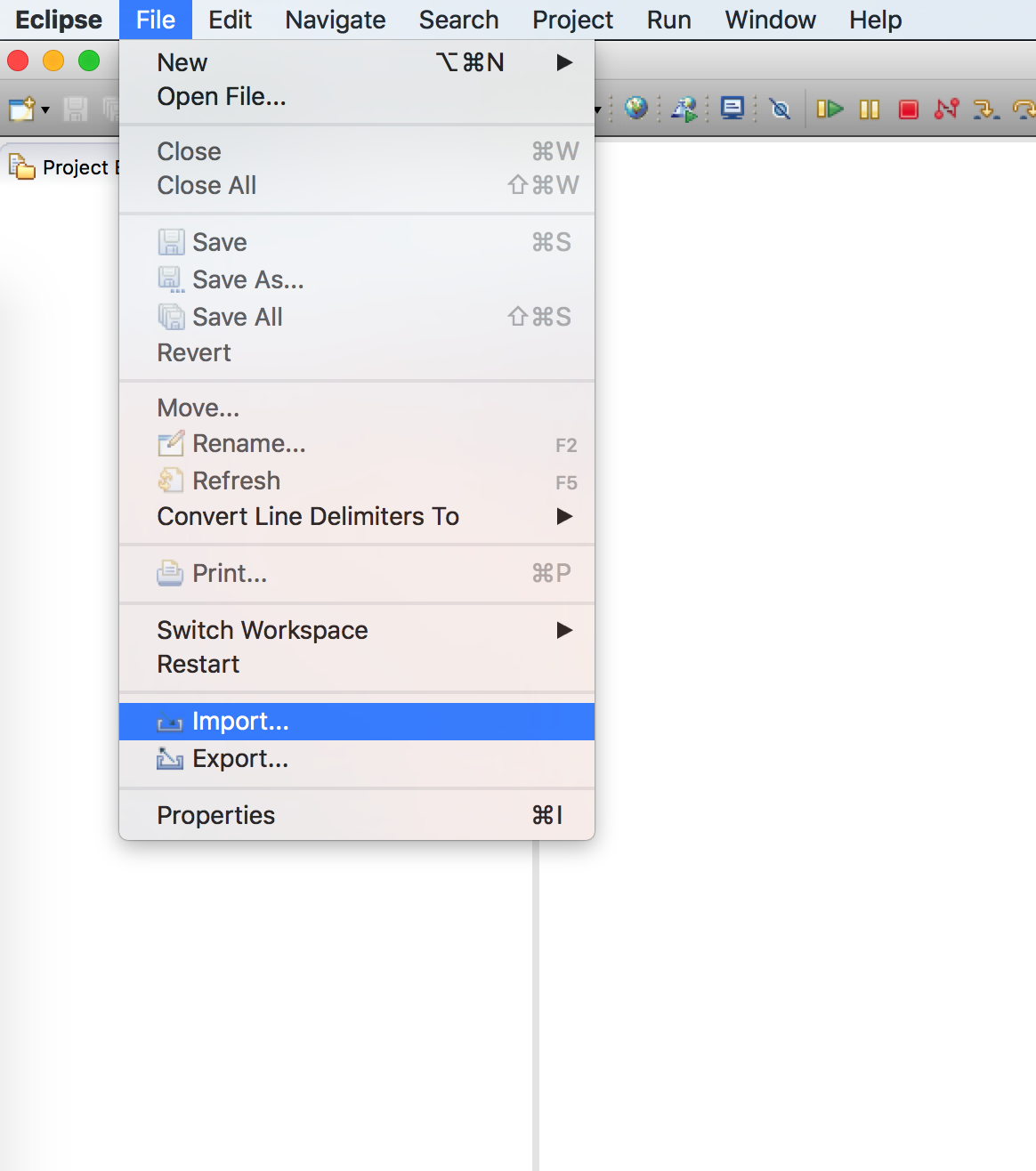The height and width of the screenshot is (1171, 1036).
Task: Click the red window close button
Action: coord(18,61)
